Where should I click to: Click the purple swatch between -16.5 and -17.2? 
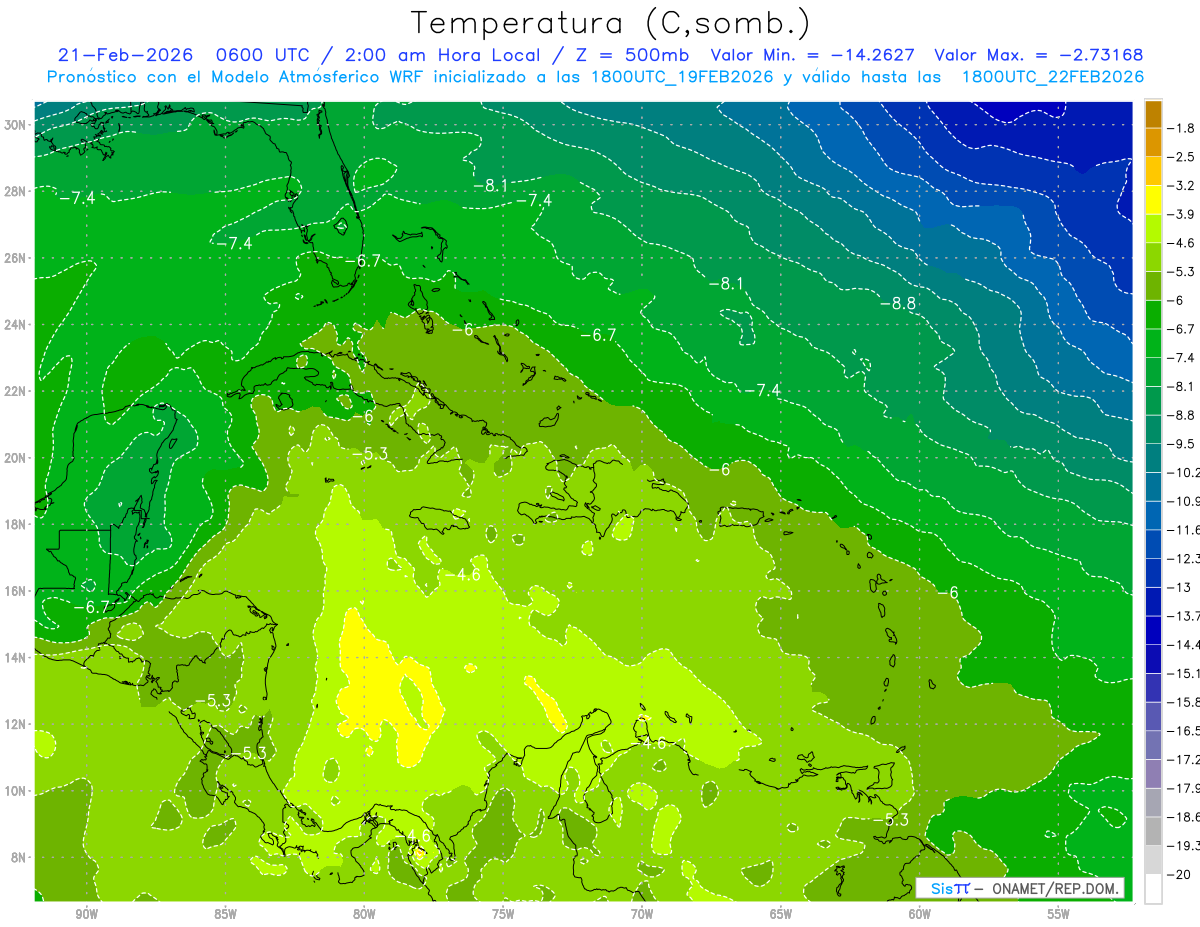[1153, 745]
